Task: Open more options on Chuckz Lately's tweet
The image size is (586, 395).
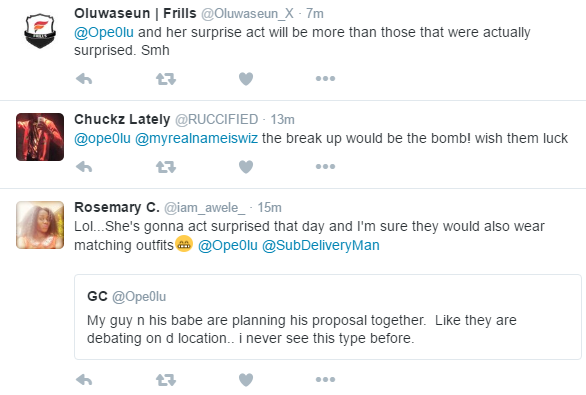Action: click(x=325, y=166)
